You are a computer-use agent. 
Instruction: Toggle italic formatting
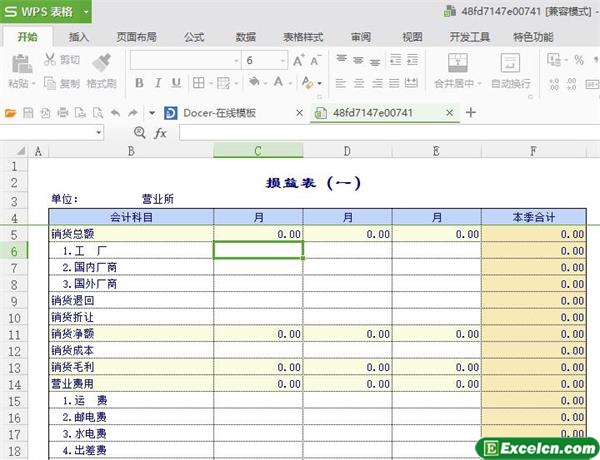coord(158,83)
